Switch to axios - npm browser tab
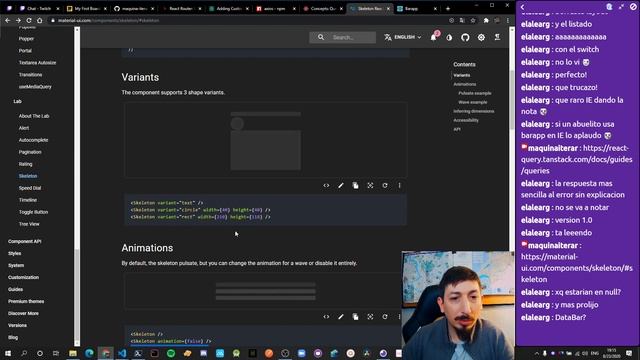Screen dimensions: 640x360 point(276,8)
